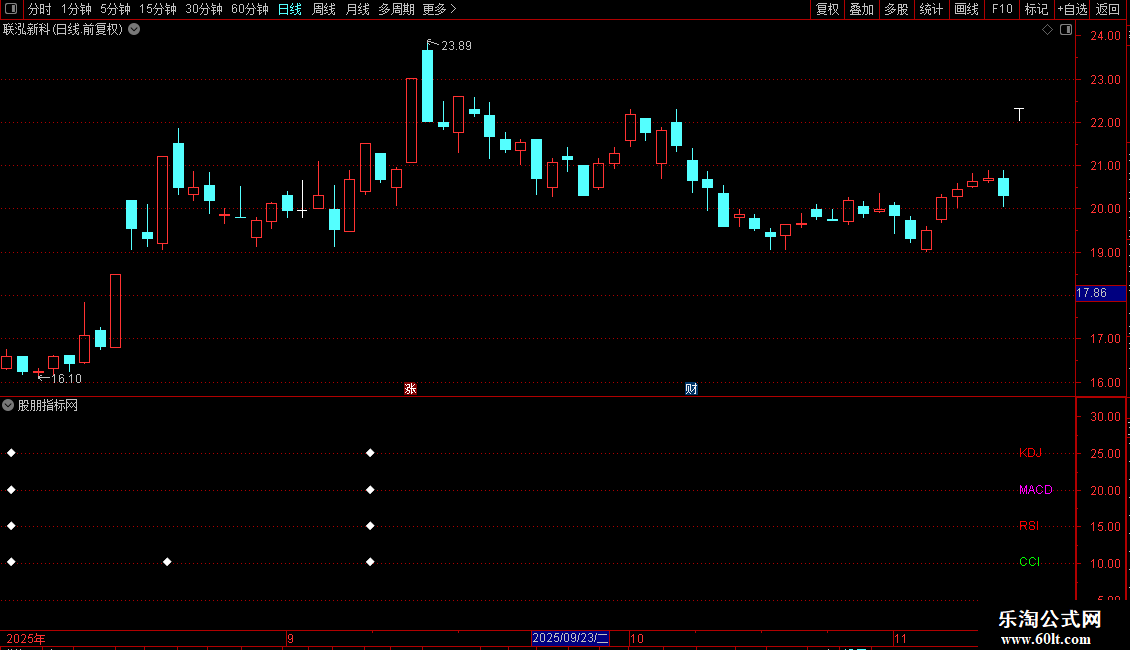Select the 60分钟 period
Screen dimensions: 1130x650
250,9
